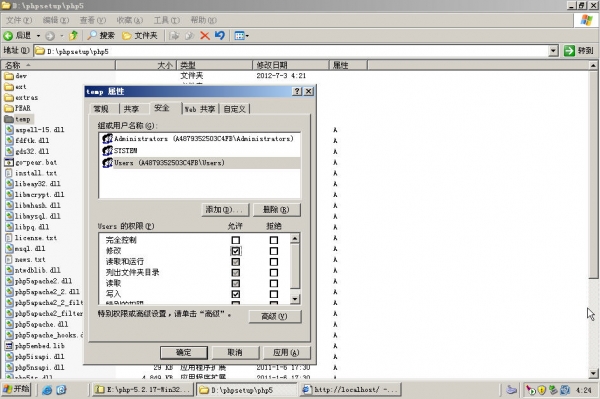Select the aspell-15.dll file icon
This screenshot has height=399, width=600.
[x=10, y=130]
